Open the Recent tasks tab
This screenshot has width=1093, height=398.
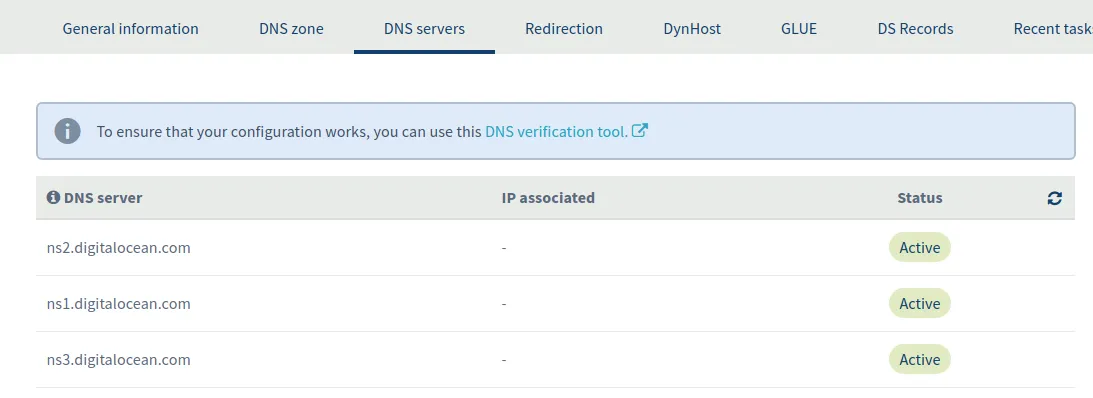coord(1053,29)
